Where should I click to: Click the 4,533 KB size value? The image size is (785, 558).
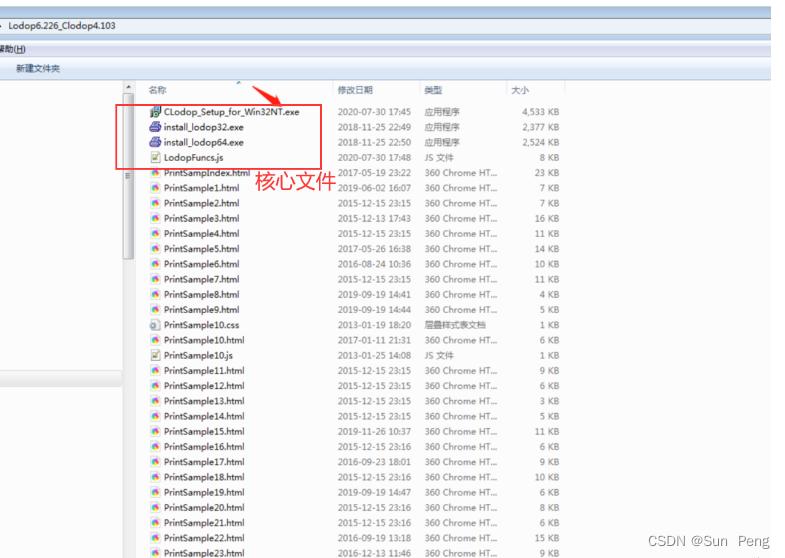[x=541, y=112]
